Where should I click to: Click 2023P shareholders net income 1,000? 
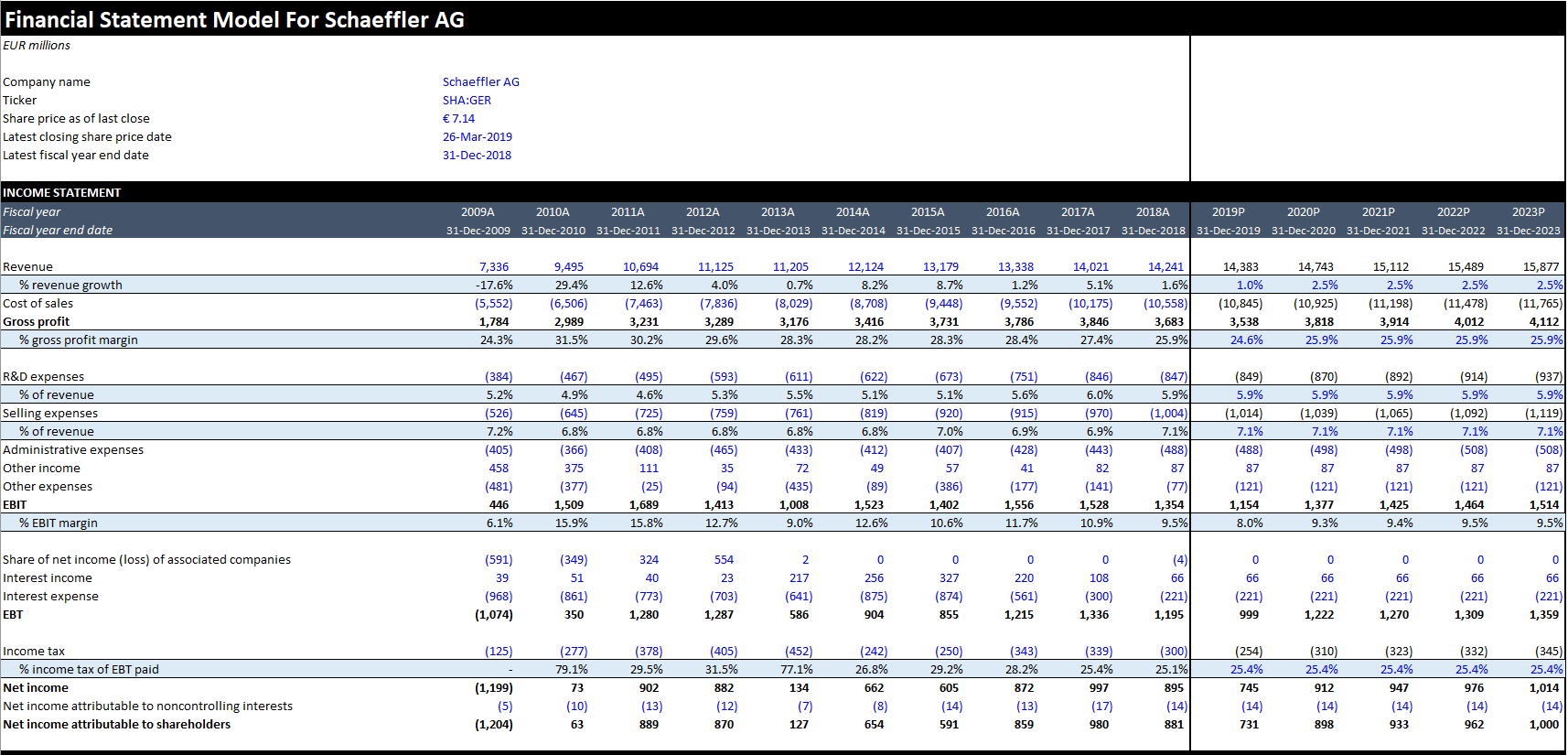(1544, 725)
